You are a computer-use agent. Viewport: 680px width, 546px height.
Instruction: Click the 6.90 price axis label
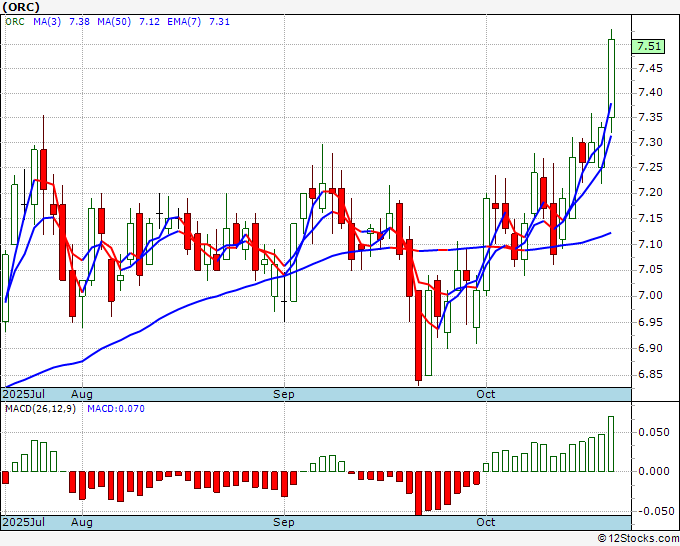pos(651,348)
